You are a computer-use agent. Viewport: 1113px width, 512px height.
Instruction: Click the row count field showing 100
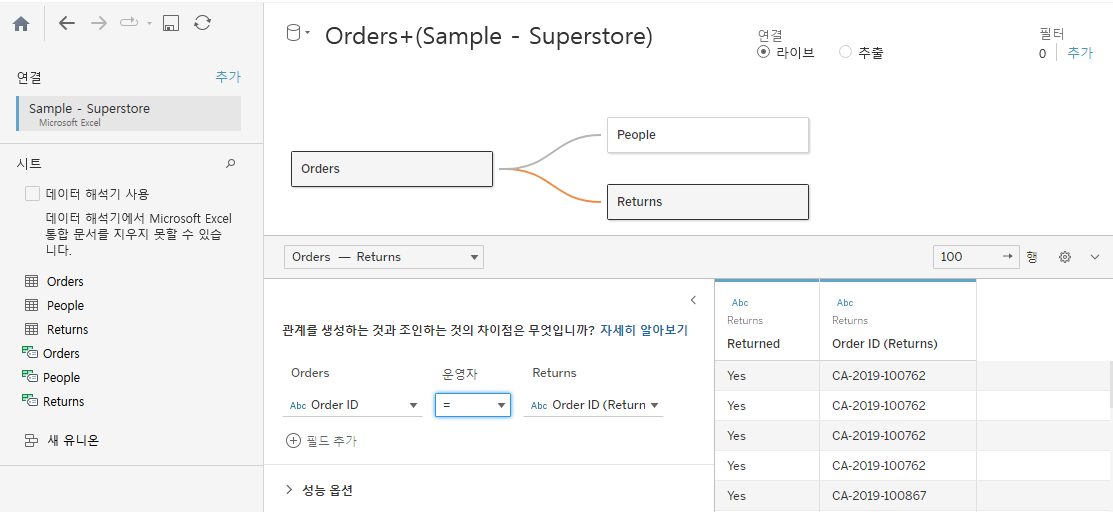click(976, 256)
